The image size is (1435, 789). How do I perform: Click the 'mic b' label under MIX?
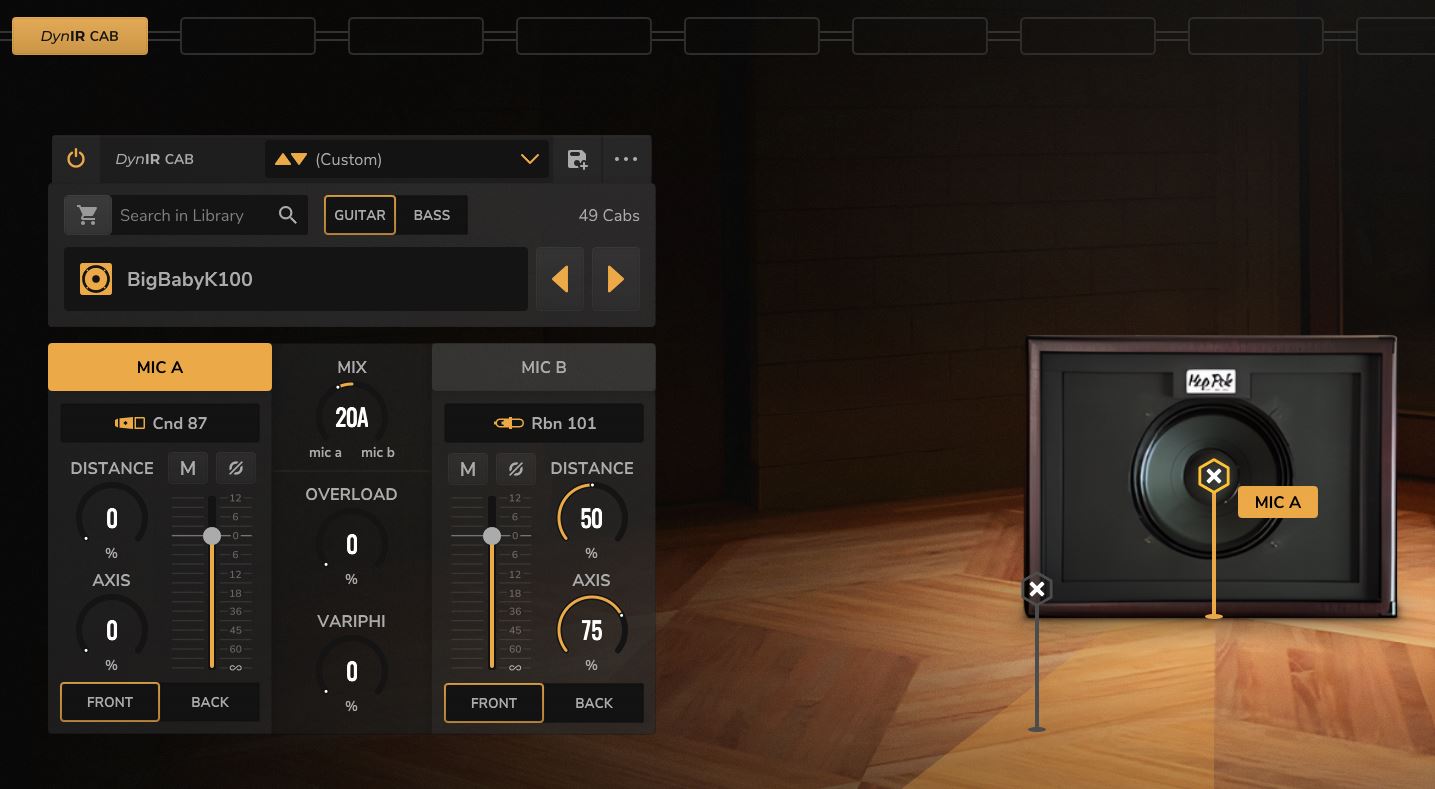point(378,453)
